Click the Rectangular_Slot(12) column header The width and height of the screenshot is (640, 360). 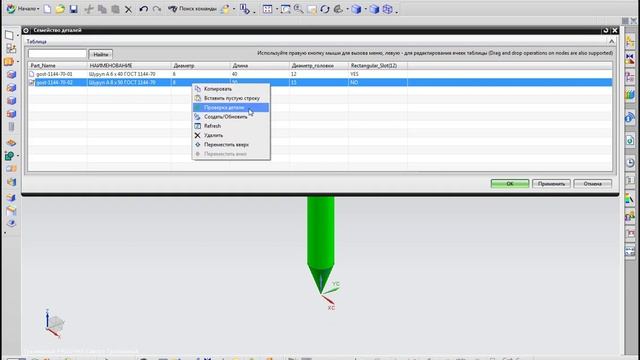(378, 66)
